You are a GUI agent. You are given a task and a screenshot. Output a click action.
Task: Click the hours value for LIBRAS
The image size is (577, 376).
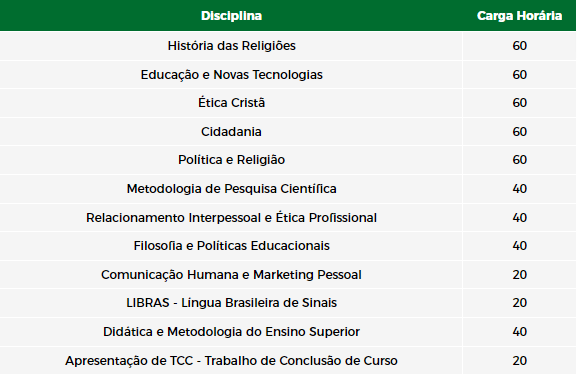pos(520,303)
